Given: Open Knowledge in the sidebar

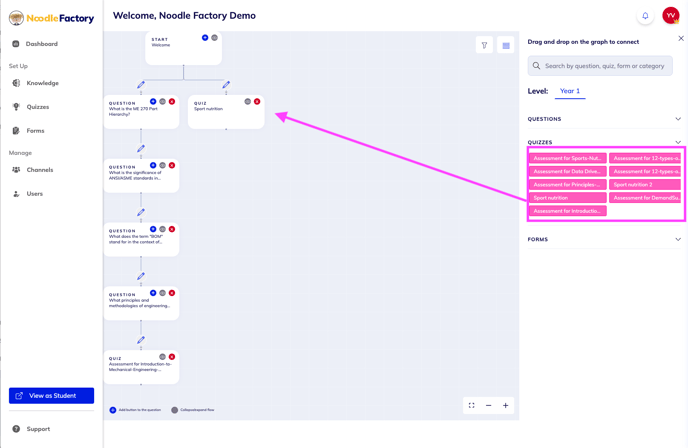Looking at the screenshot, I should tap(42, 83).
